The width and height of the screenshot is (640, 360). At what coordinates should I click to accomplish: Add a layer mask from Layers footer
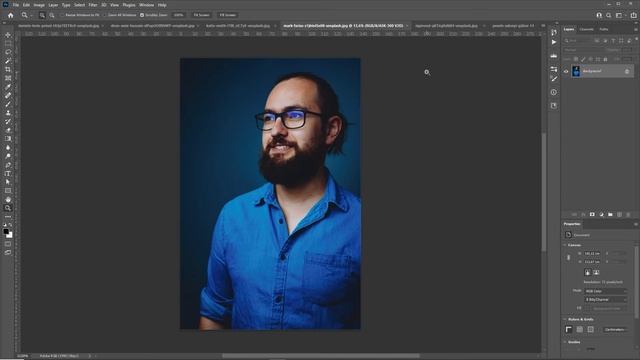[x=592, y=215]
